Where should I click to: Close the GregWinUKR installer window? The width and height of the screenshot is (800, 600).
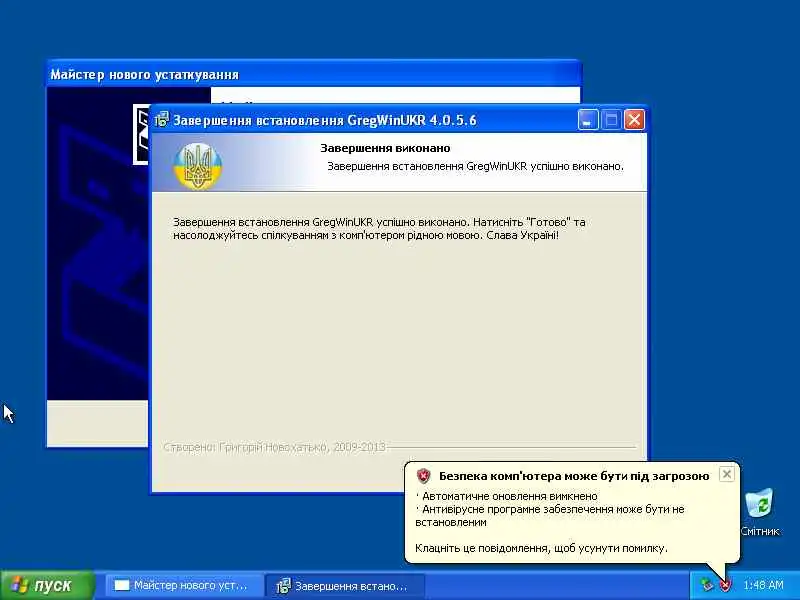coord(634,120)
